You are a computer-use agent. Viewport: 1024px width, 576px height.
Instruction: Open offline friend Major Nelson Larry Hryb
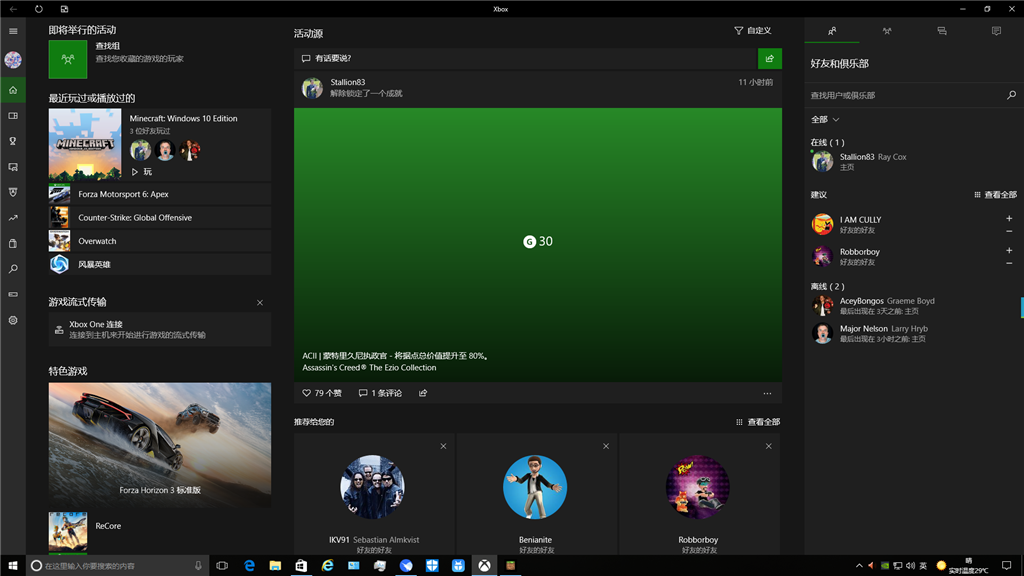pyautogui.click(x=914, y=333)
